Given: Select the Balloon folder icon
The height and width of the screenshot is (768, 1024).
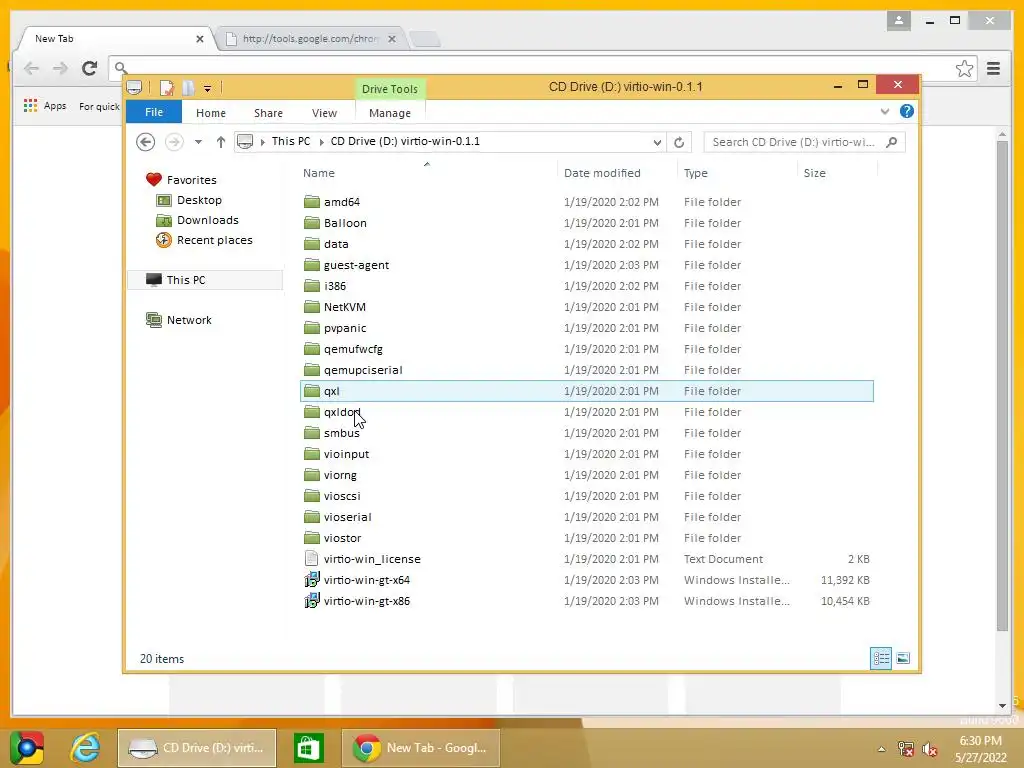Looking at the screenshot, I should [312, 223].
